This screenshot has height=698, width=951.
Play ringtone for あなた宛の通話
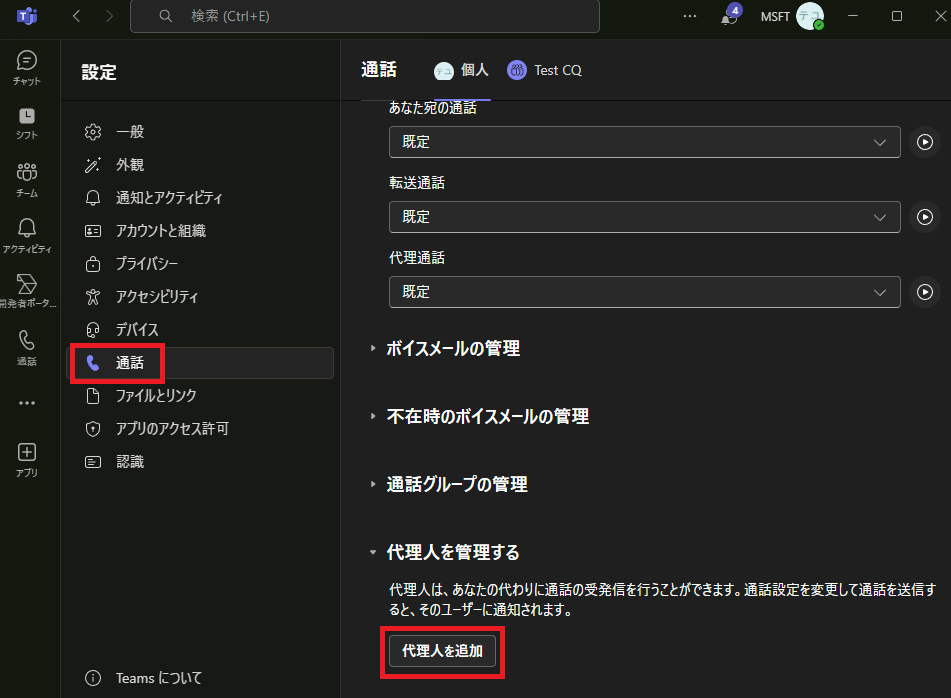coord(924,142)
